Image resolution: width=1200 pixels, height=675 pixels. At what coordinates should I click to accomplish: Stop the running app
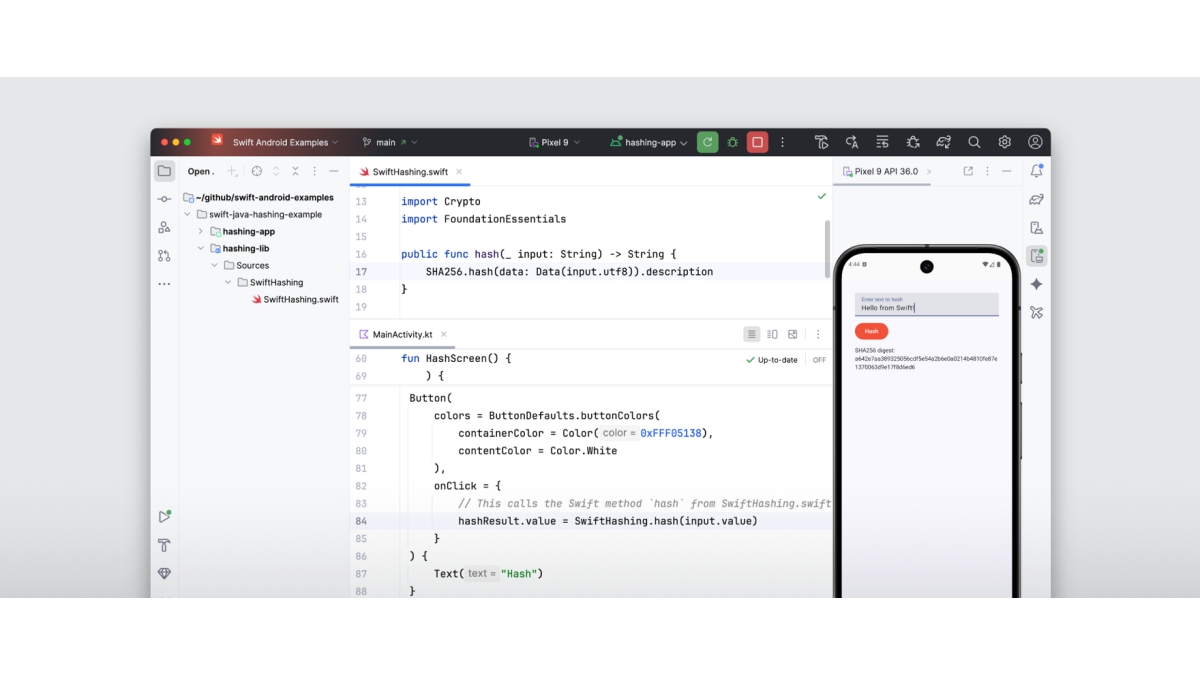756,142
